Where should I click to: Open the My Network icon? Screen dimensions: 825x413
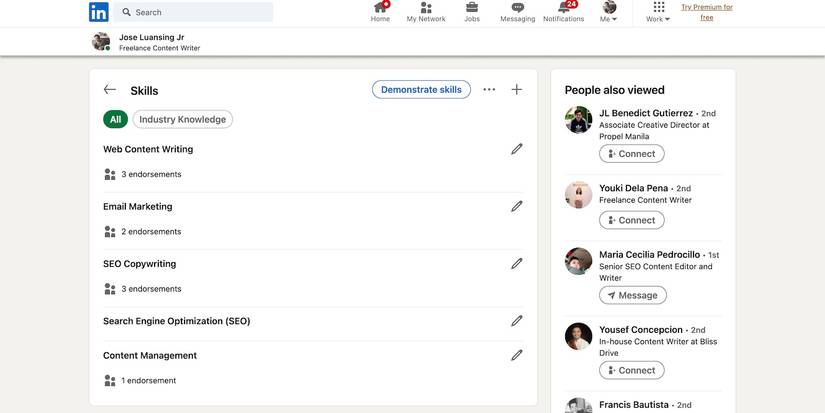[x=426, y=7]
